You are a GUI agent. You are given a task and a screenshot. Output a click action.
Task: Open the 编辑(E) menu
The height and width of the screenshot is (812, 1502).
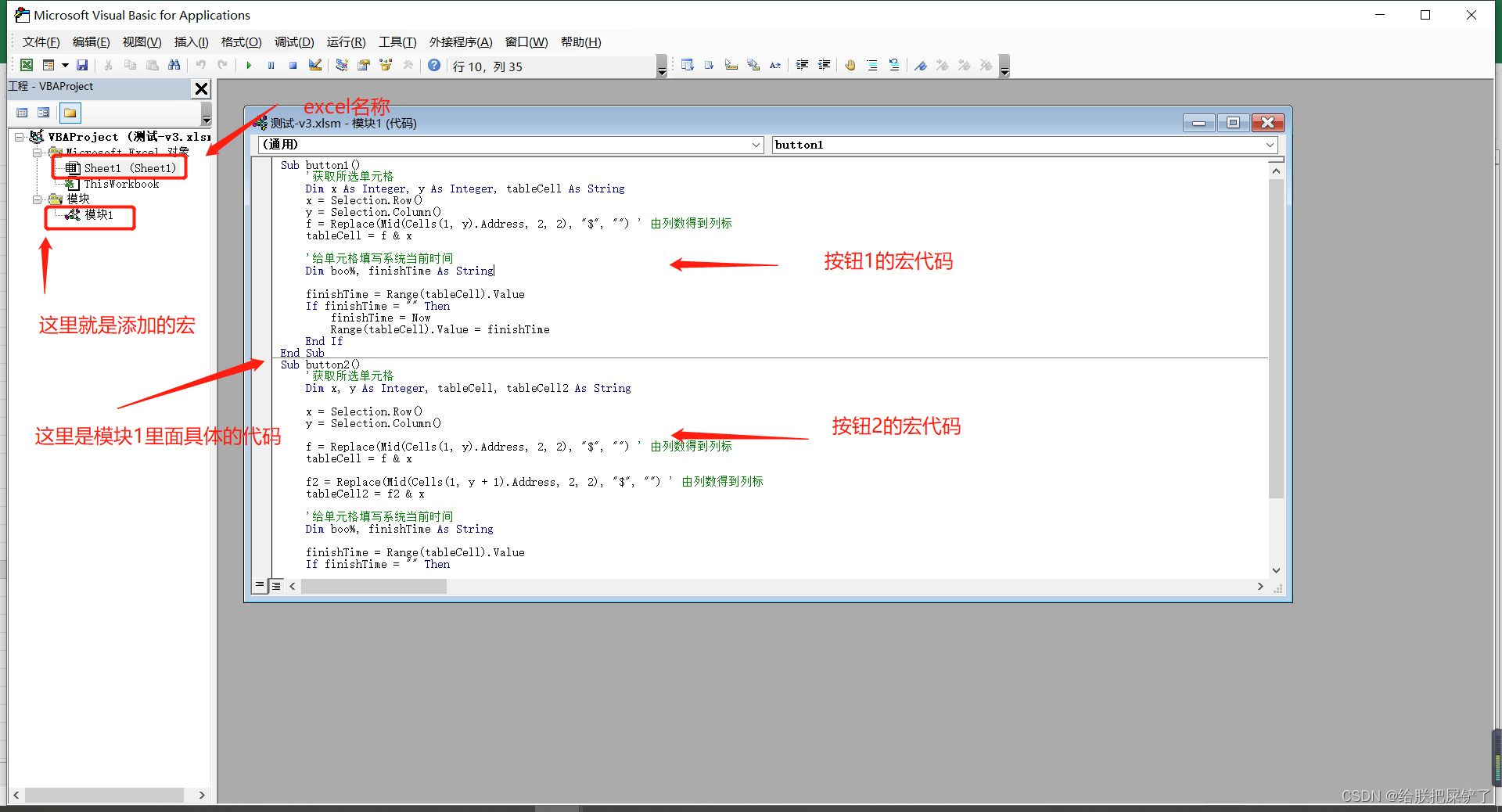pyautogui.click(x=91, y=42)
